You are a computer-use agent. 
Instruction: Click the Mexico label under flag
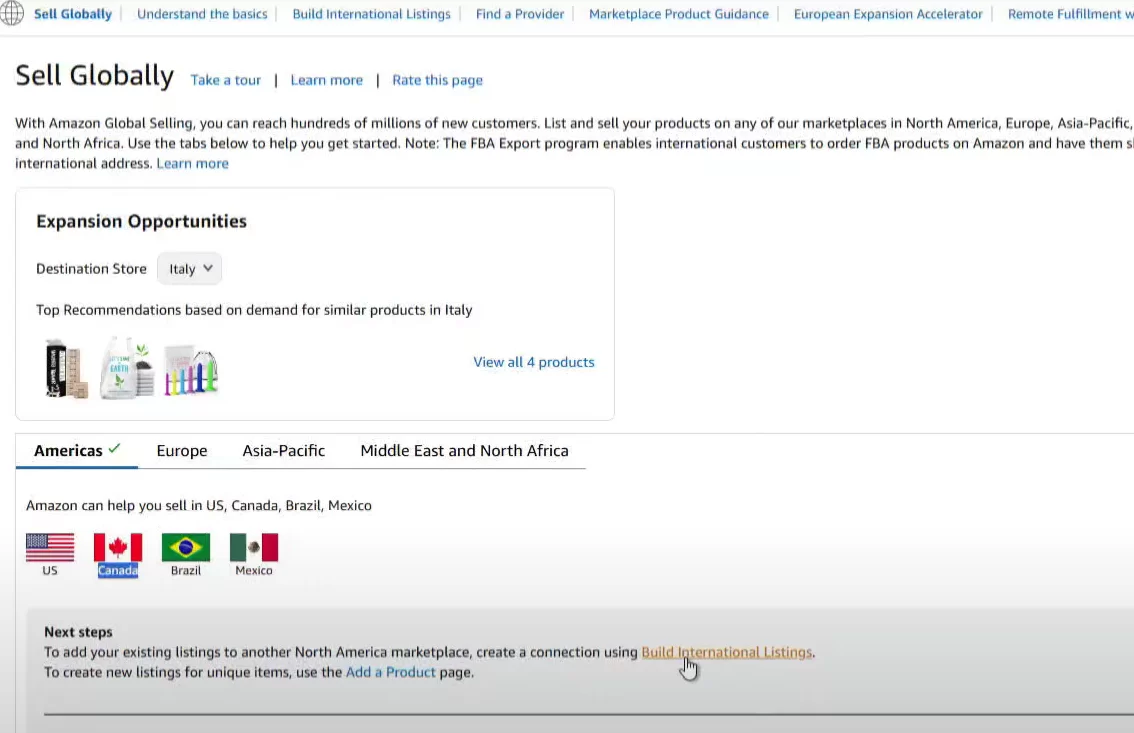(x=254, y=570)
